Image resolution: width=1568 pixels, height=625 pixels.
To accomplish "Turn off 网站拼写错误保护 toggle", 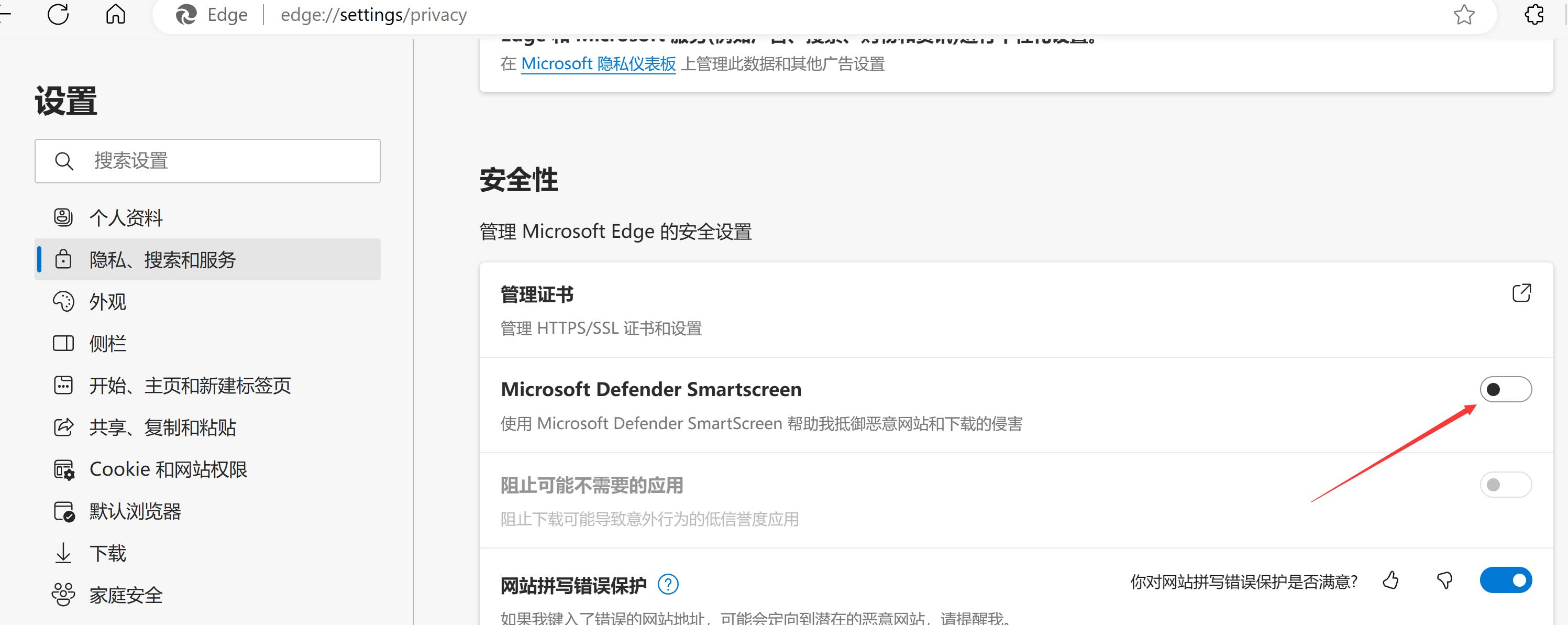I will click(1505, 580).
